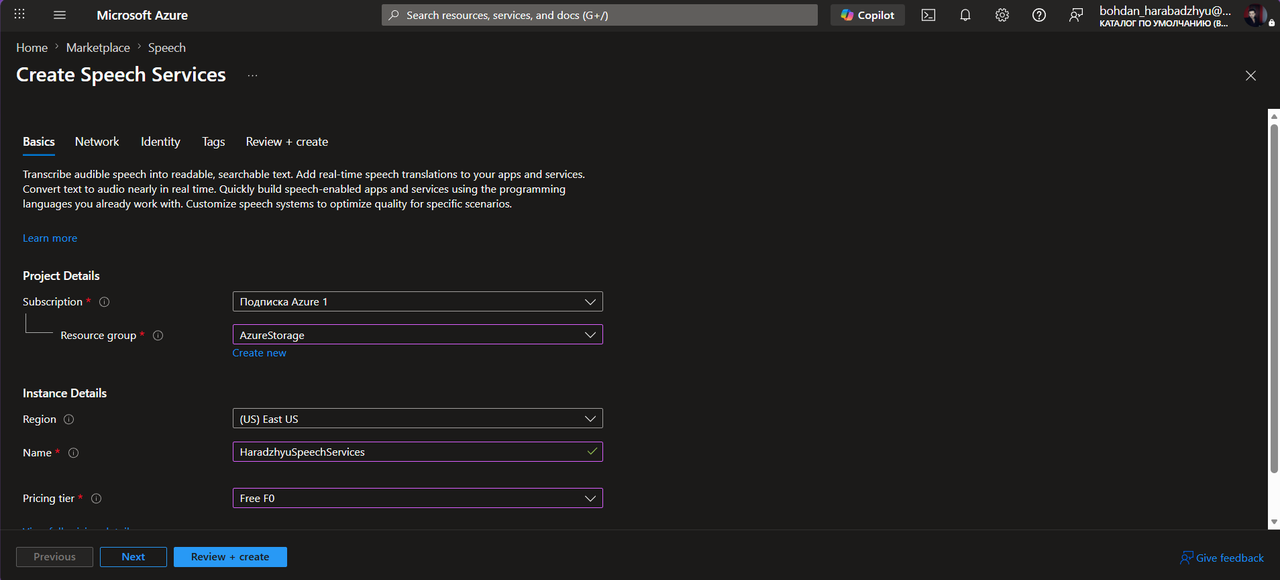Switch to the Identity tab
Screen dimensions: 1280x580
coord(160,142)
